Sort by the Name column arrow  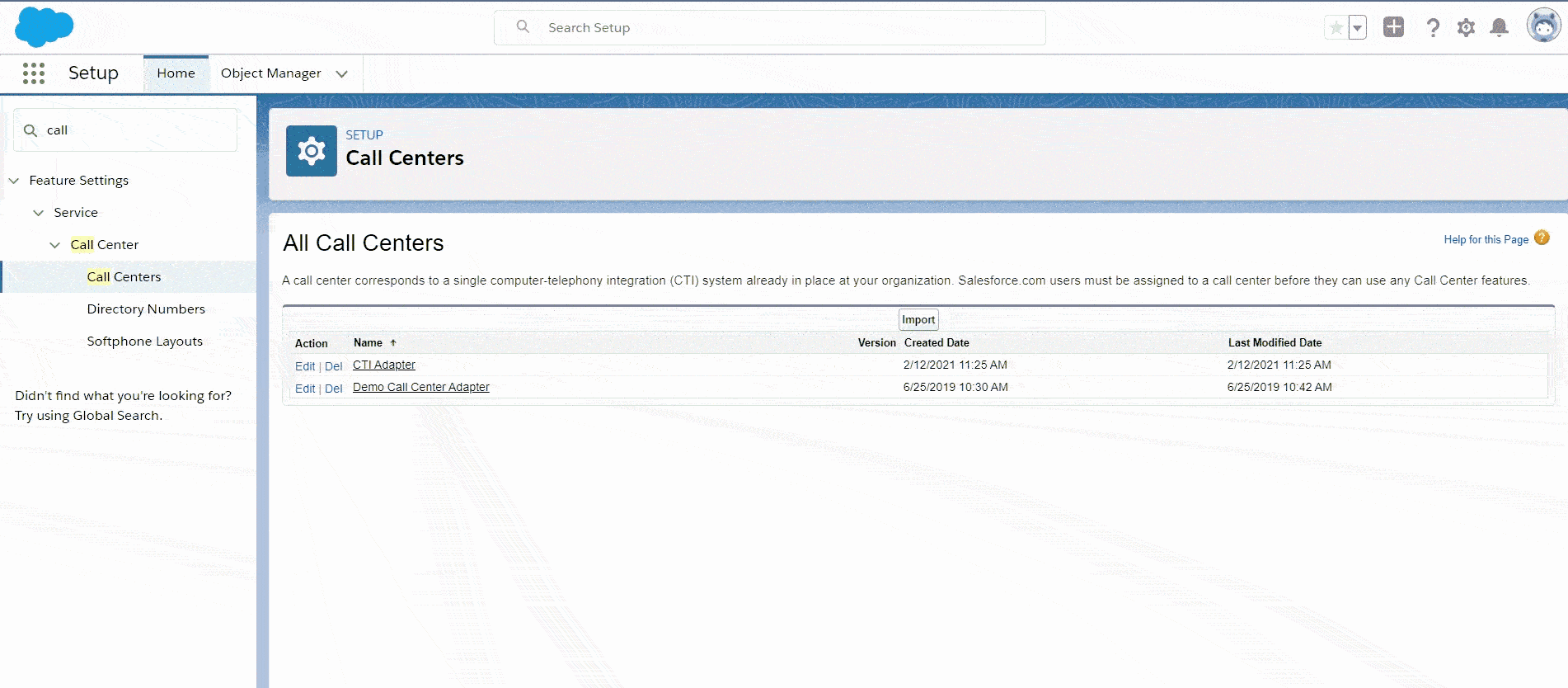(x=393, y=342)
